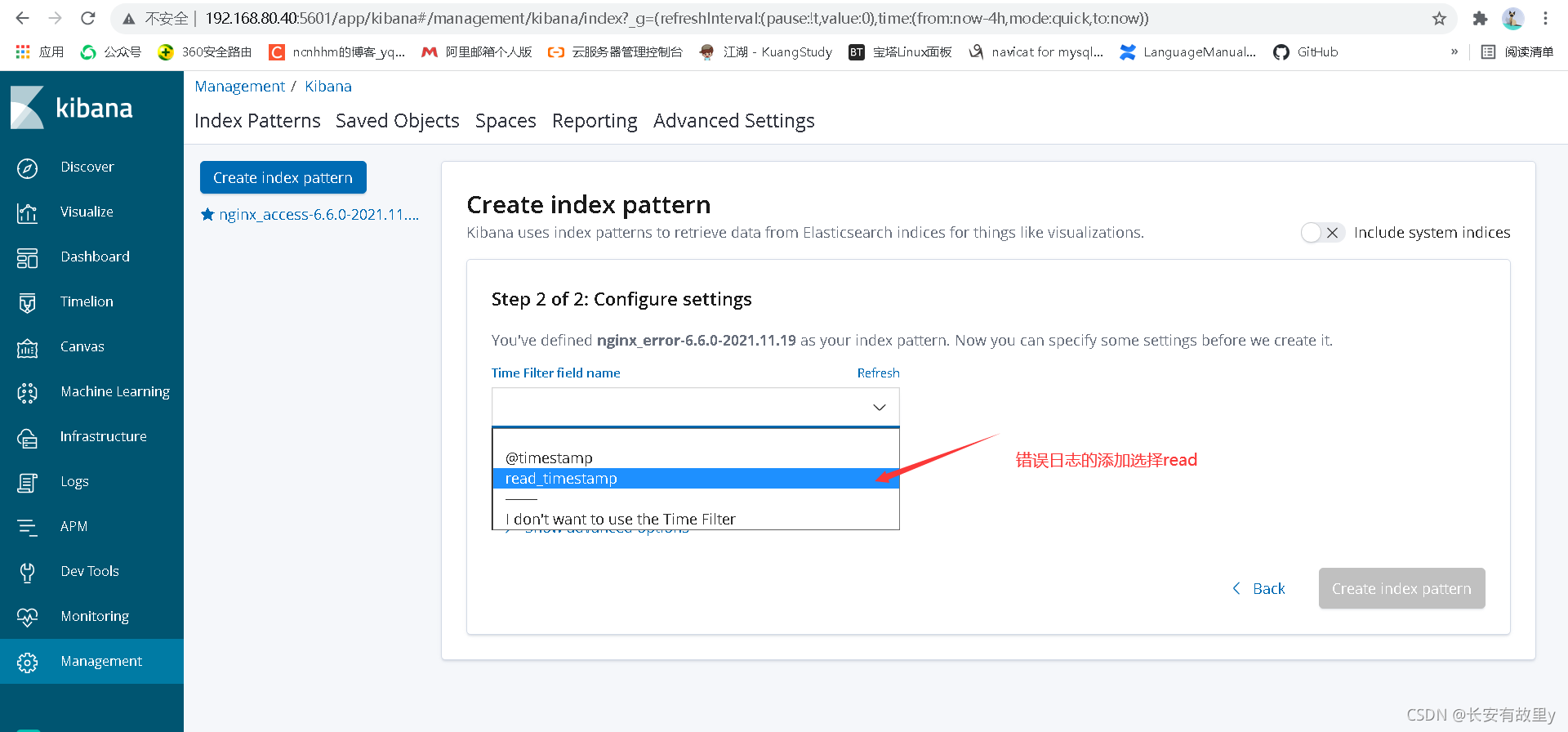Open Management via gear icon
The image size is (1568, 732).
tap(27, 662)
